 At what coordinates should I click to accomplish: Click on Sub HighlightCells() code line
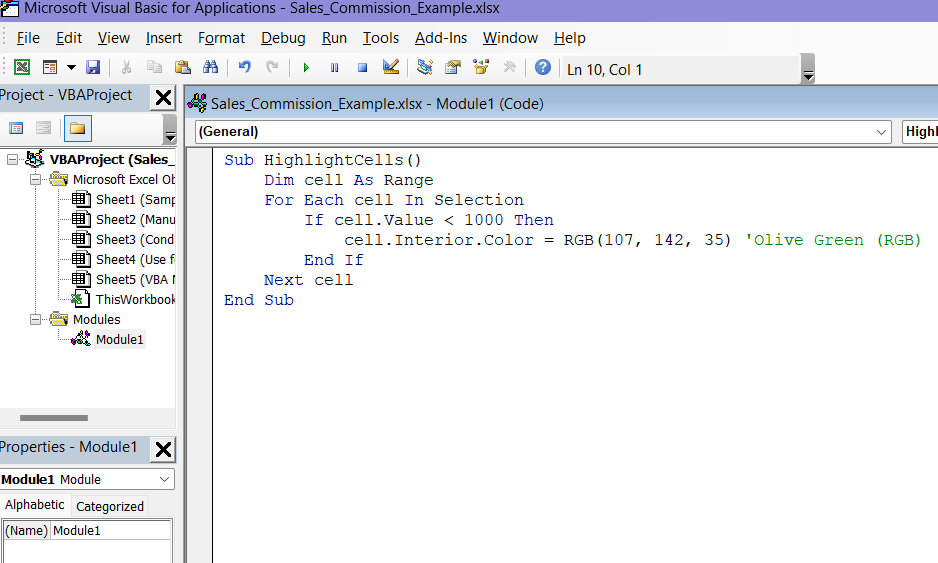(x=323, y=160)
